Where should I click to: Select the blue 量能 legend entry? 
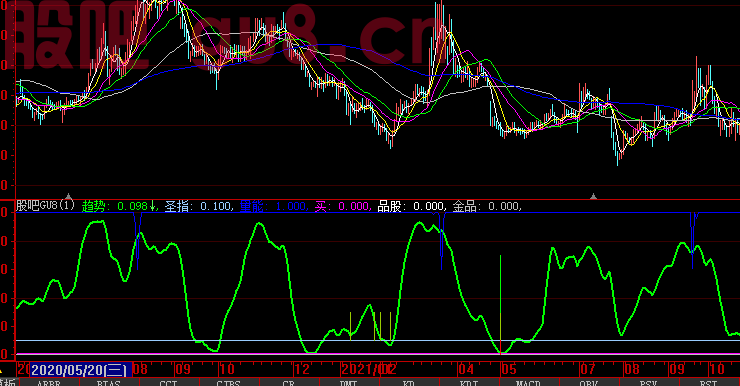click(273, 206)
